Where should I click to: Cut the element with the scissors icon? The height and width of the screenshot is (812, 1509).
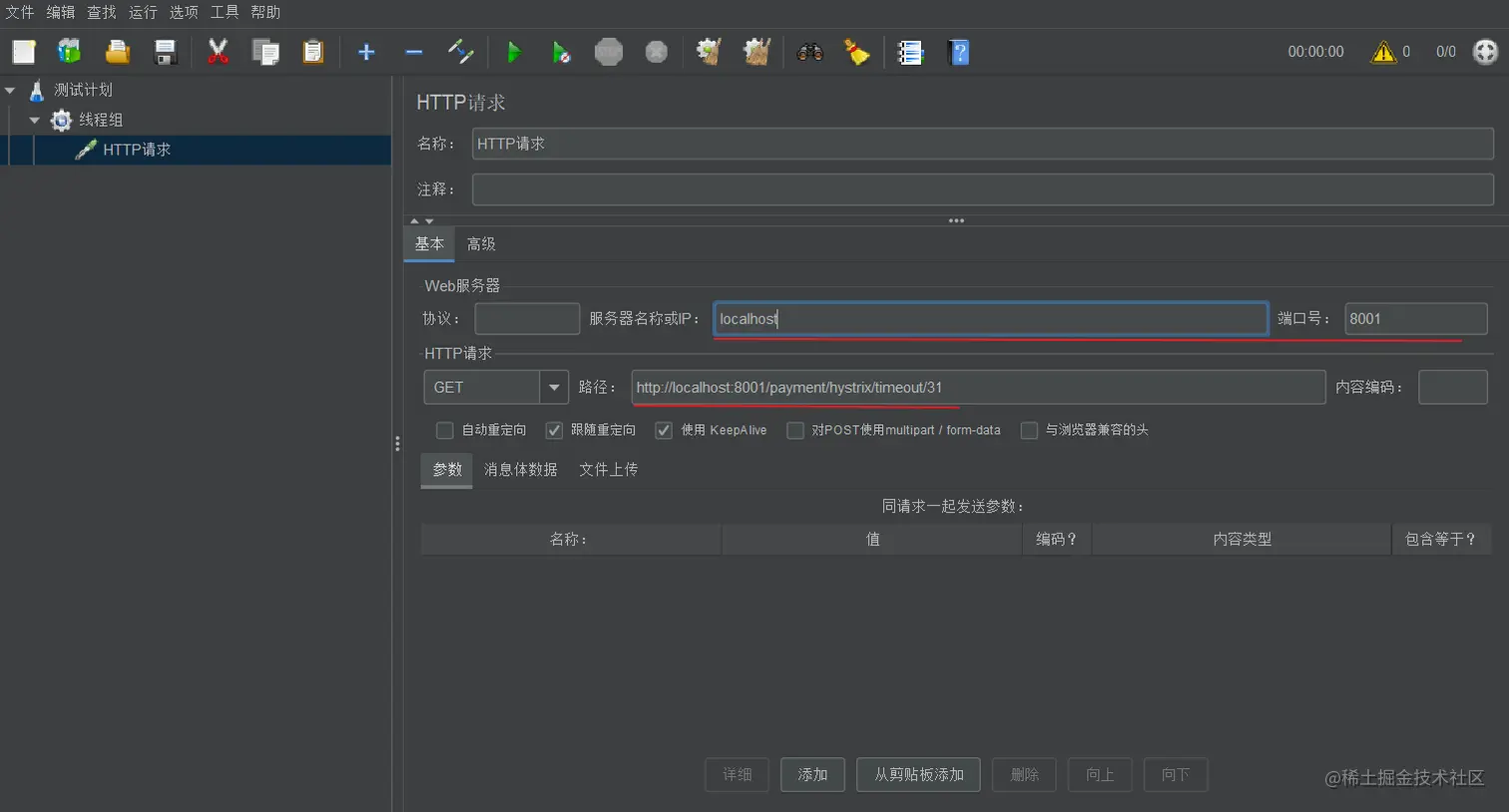[218, 52]
